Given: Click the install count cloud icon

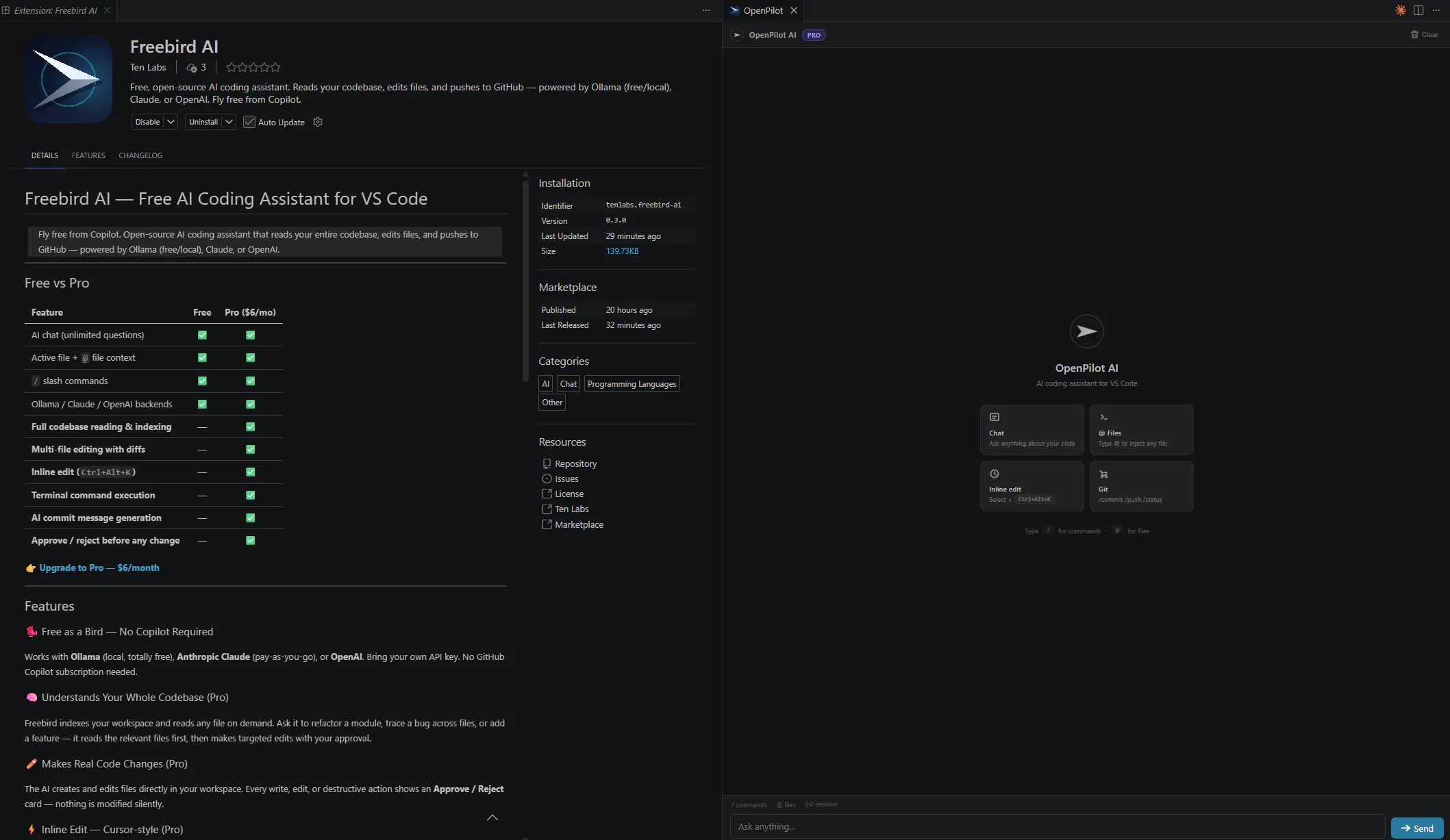Looking at the screenshot, I should [x=192, y=68].
